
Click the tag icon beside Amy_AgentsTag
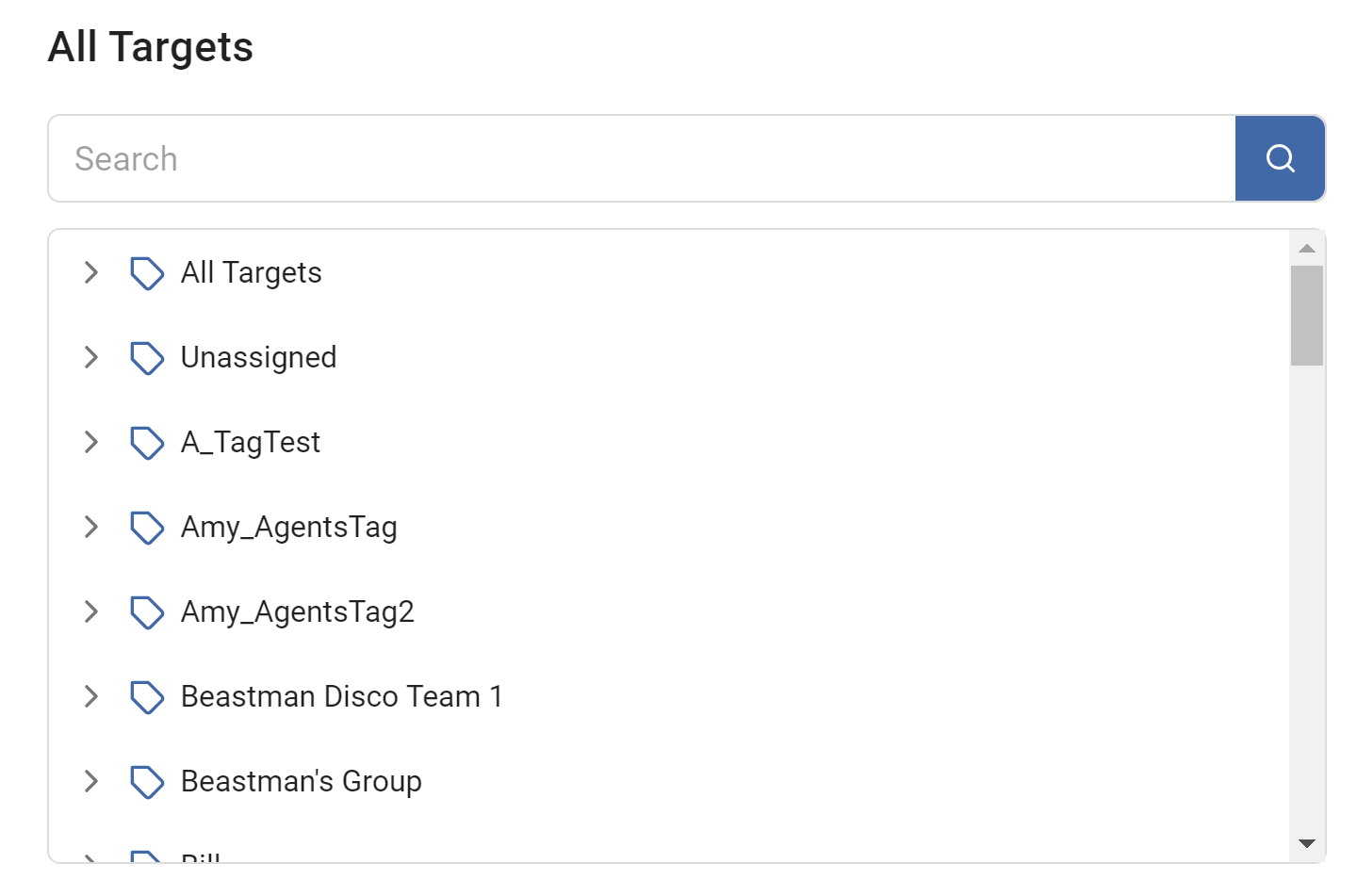147,528
